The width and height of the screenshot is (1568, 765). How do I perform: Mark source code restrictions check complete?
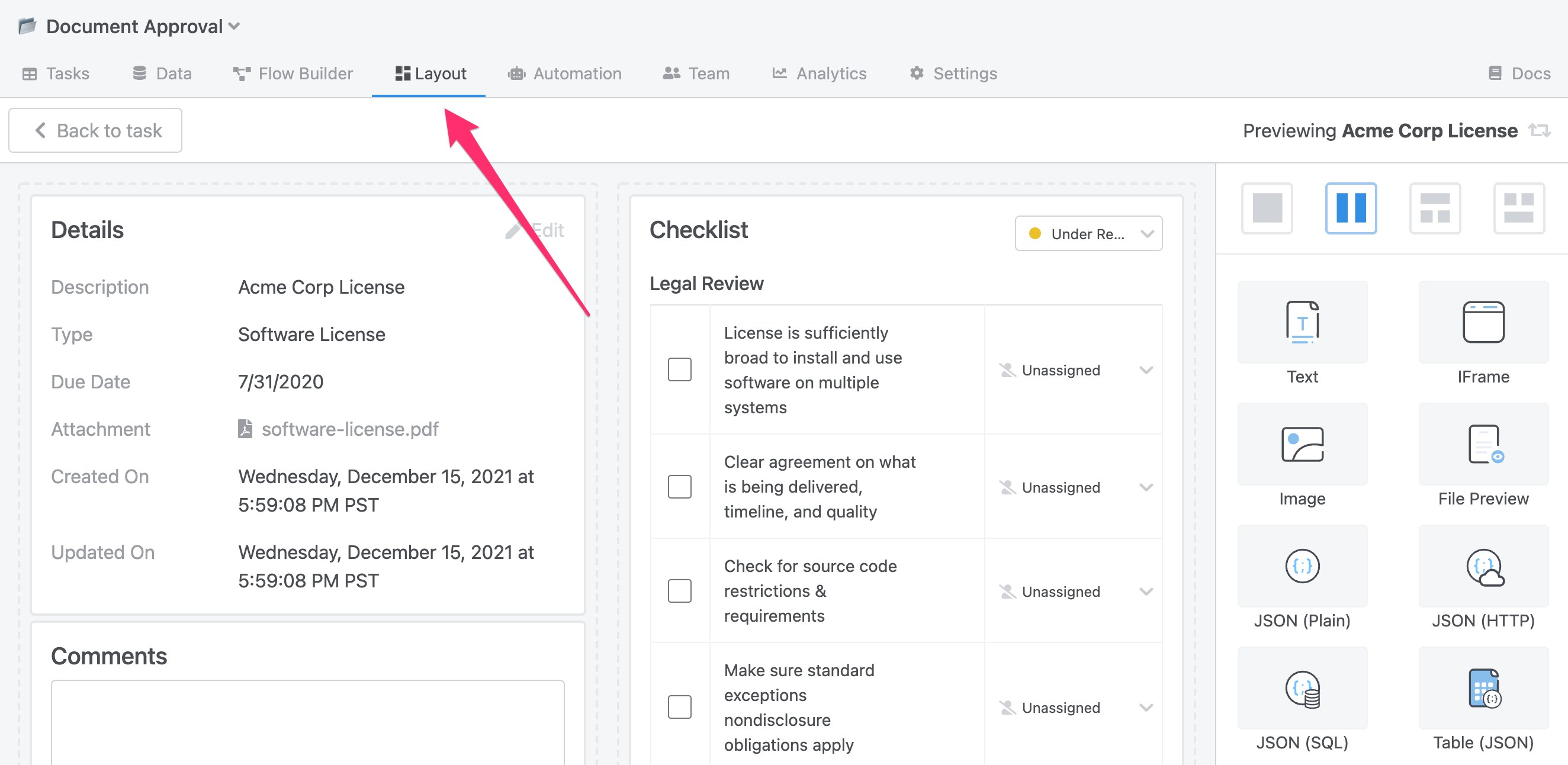click(x=680, y=590)
